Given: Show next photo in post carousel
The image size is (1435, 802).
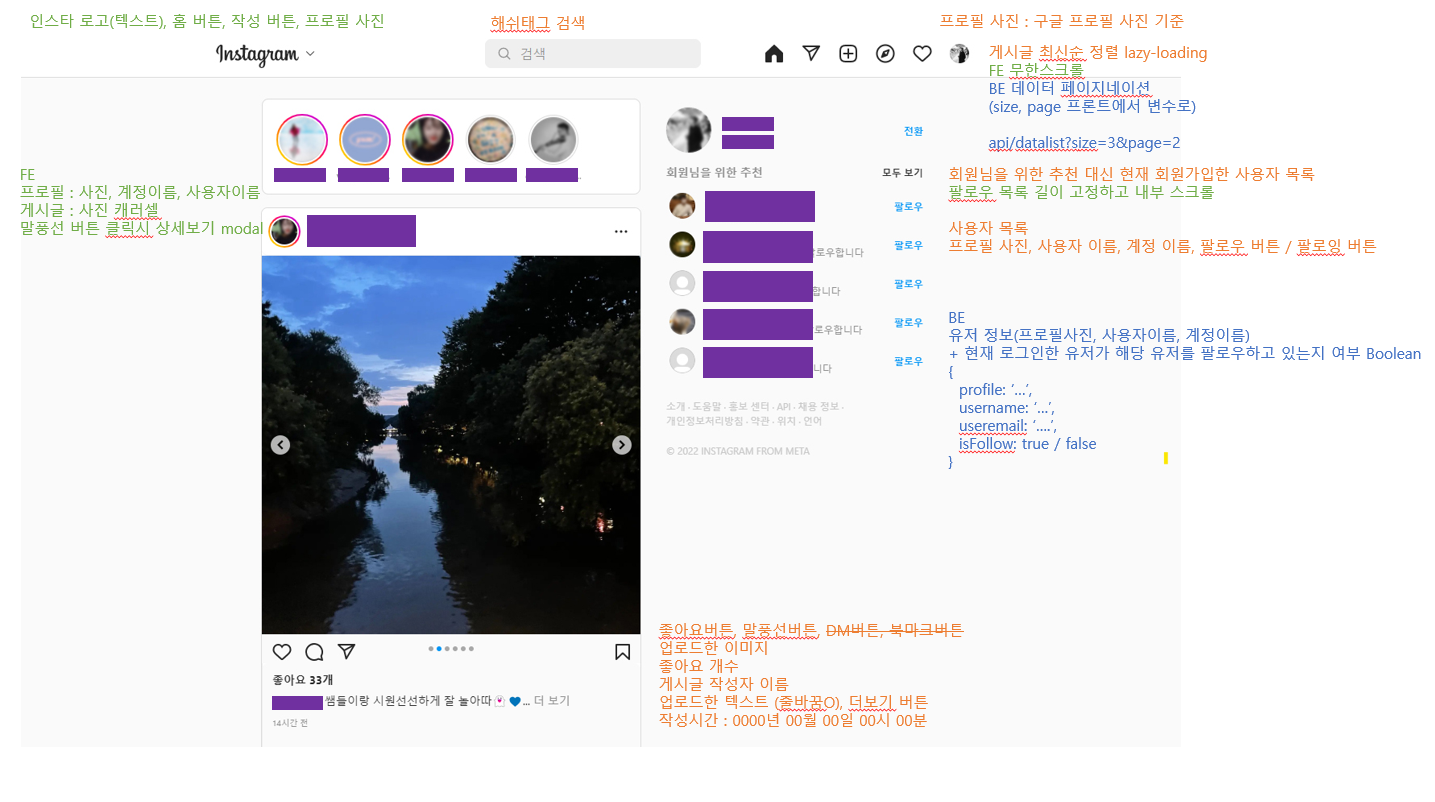Looking at the screenshot, I should 622,445.
